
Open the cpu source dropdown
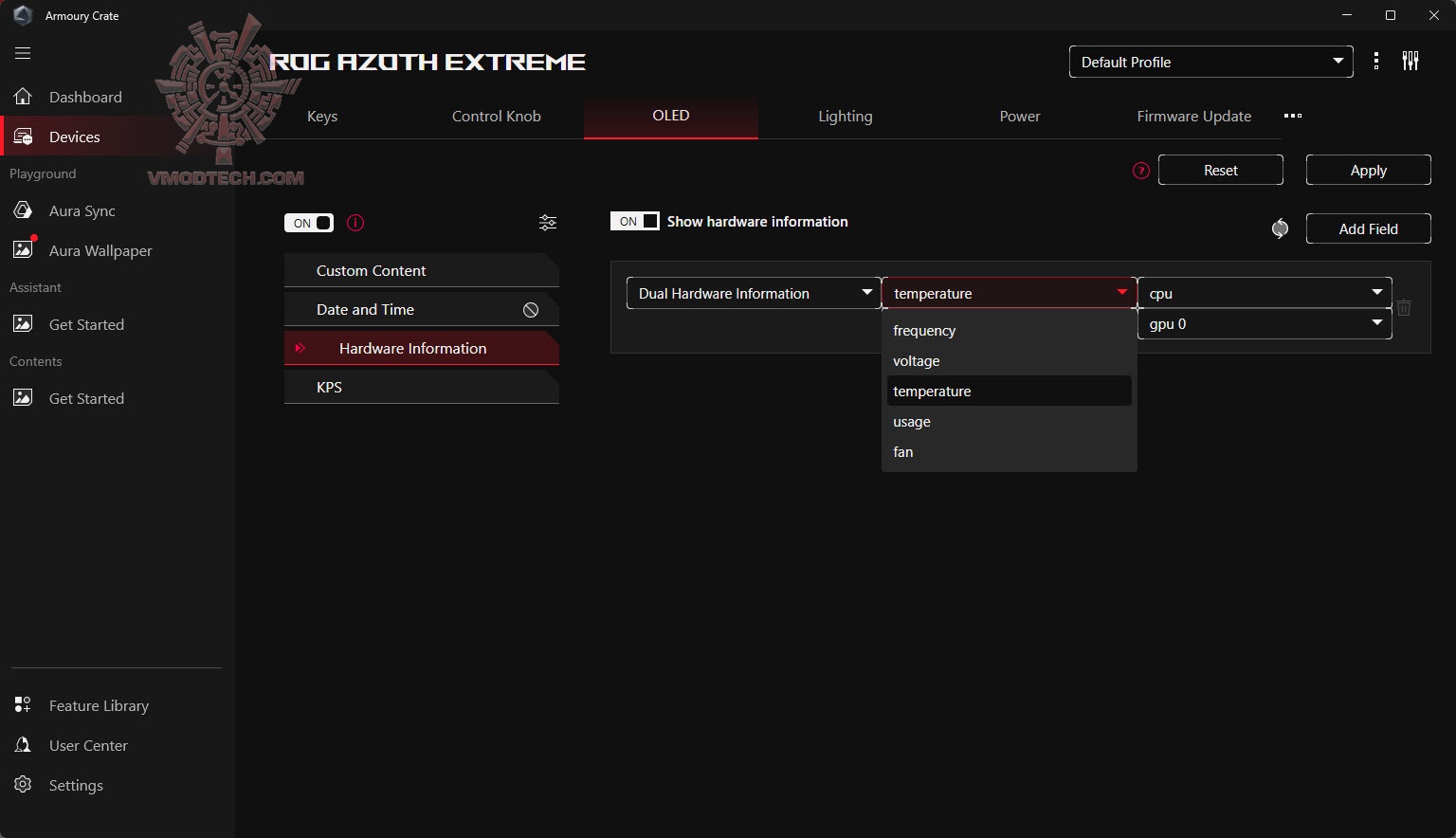pos(1265,293)
